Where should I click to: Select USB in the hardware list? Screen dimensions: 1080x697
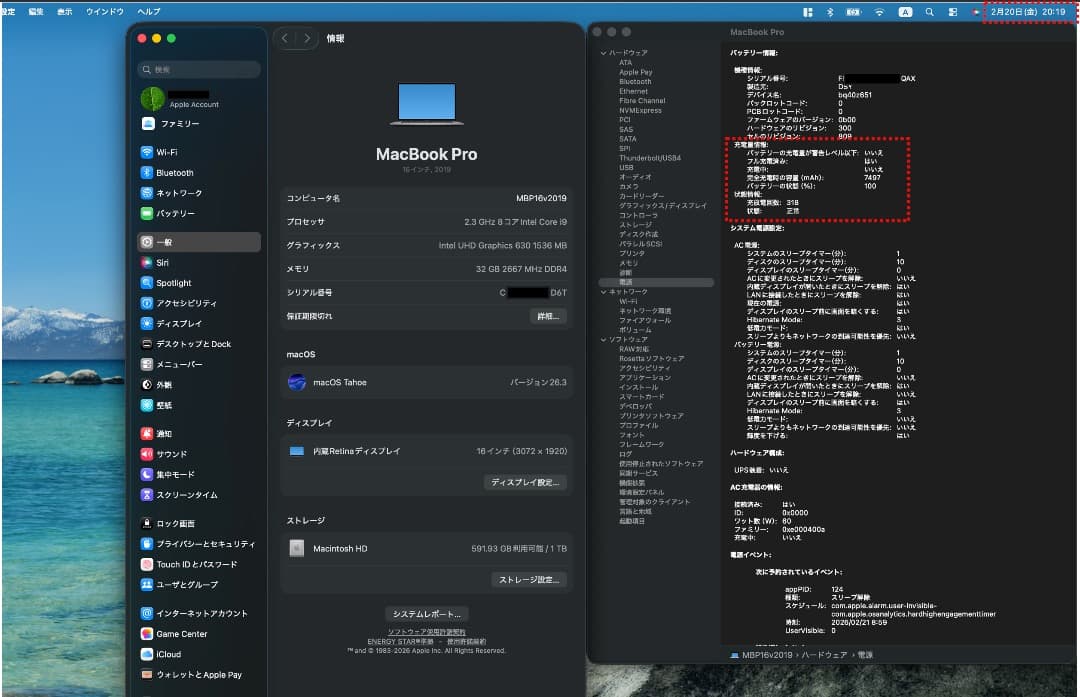tap(626, 167)
